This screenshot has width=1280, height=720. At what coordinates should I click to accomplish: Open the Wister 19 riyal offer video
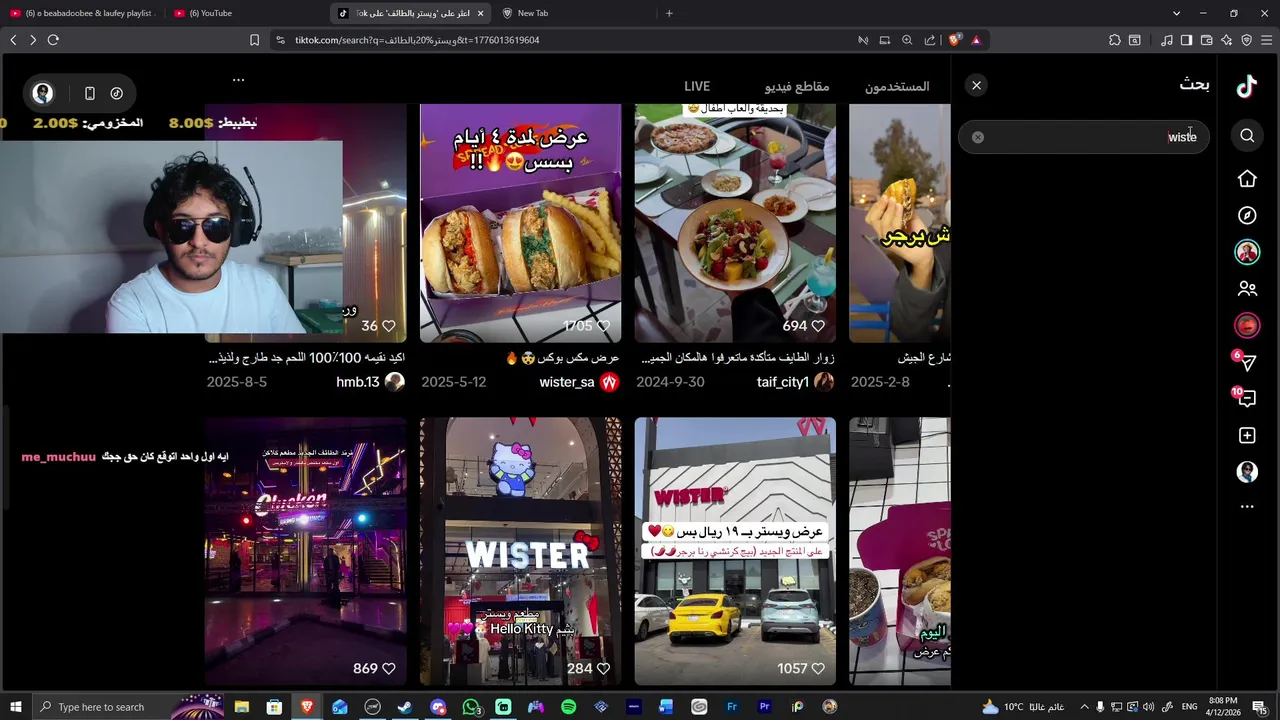pyautogui.click(x=735, y=551)
